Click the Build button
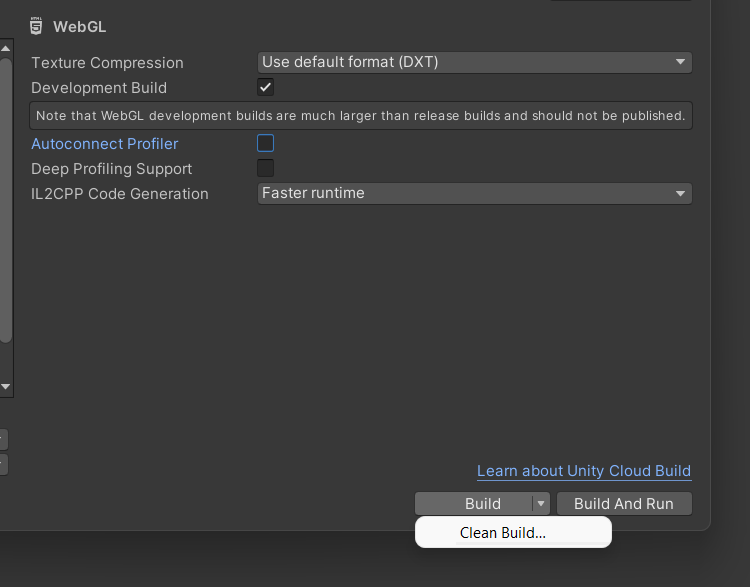The width and height of the screenshot is (750, 587). 482,504
